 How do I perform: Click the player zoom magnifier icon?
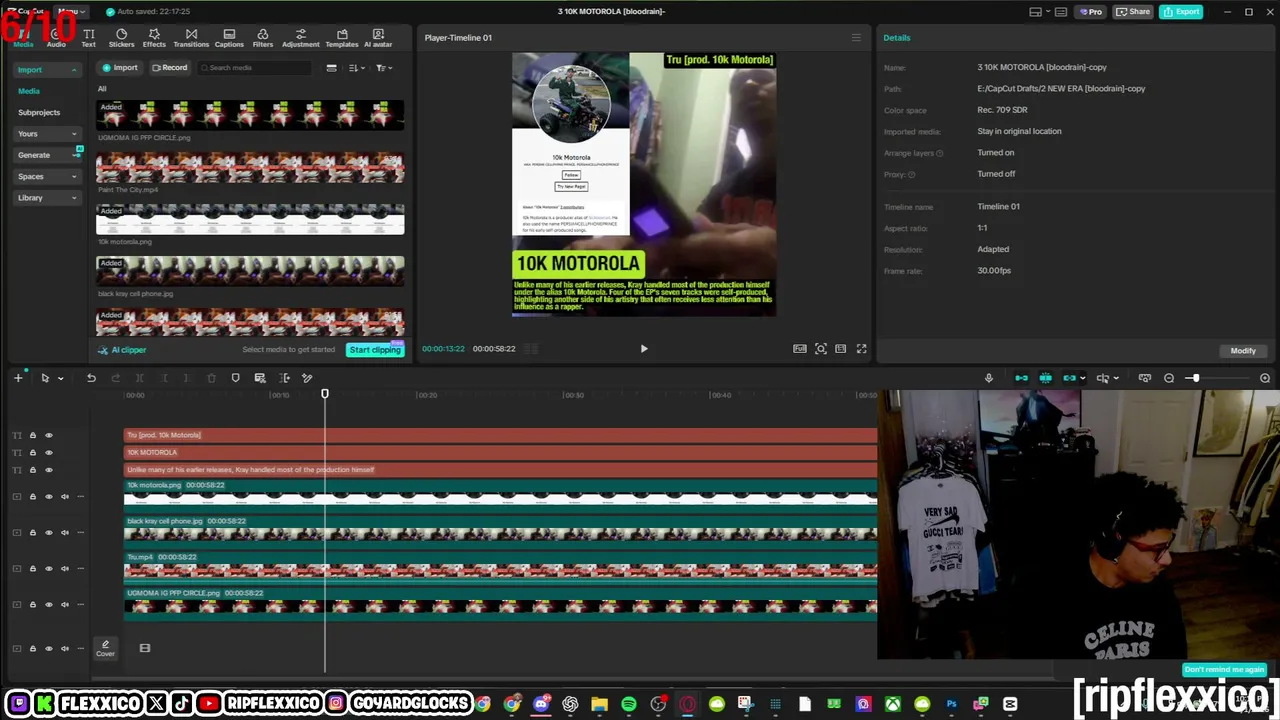point(821,349)
